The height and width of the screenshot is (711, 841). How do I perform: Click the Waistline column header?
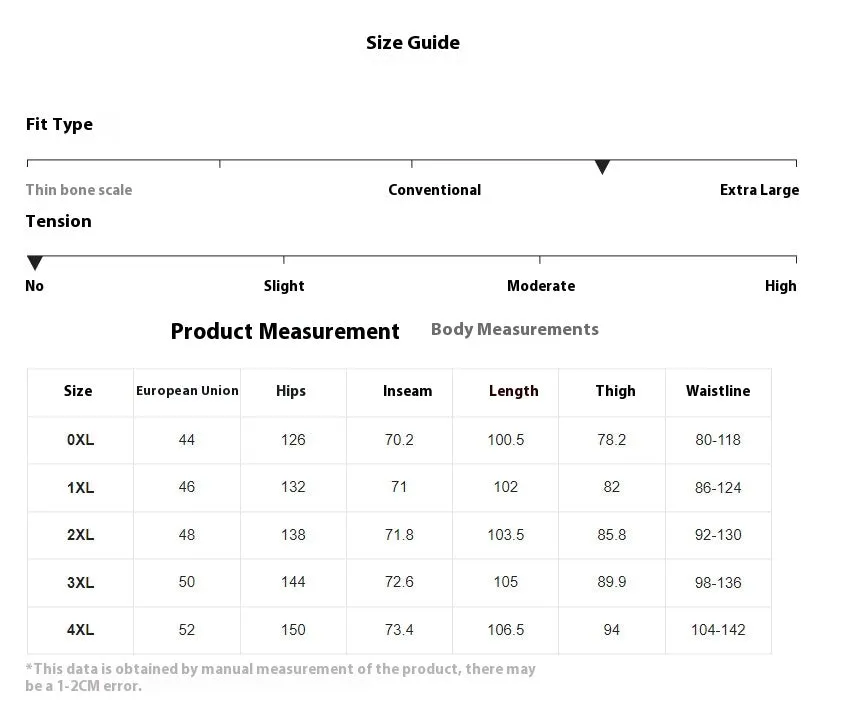(718, 391)
